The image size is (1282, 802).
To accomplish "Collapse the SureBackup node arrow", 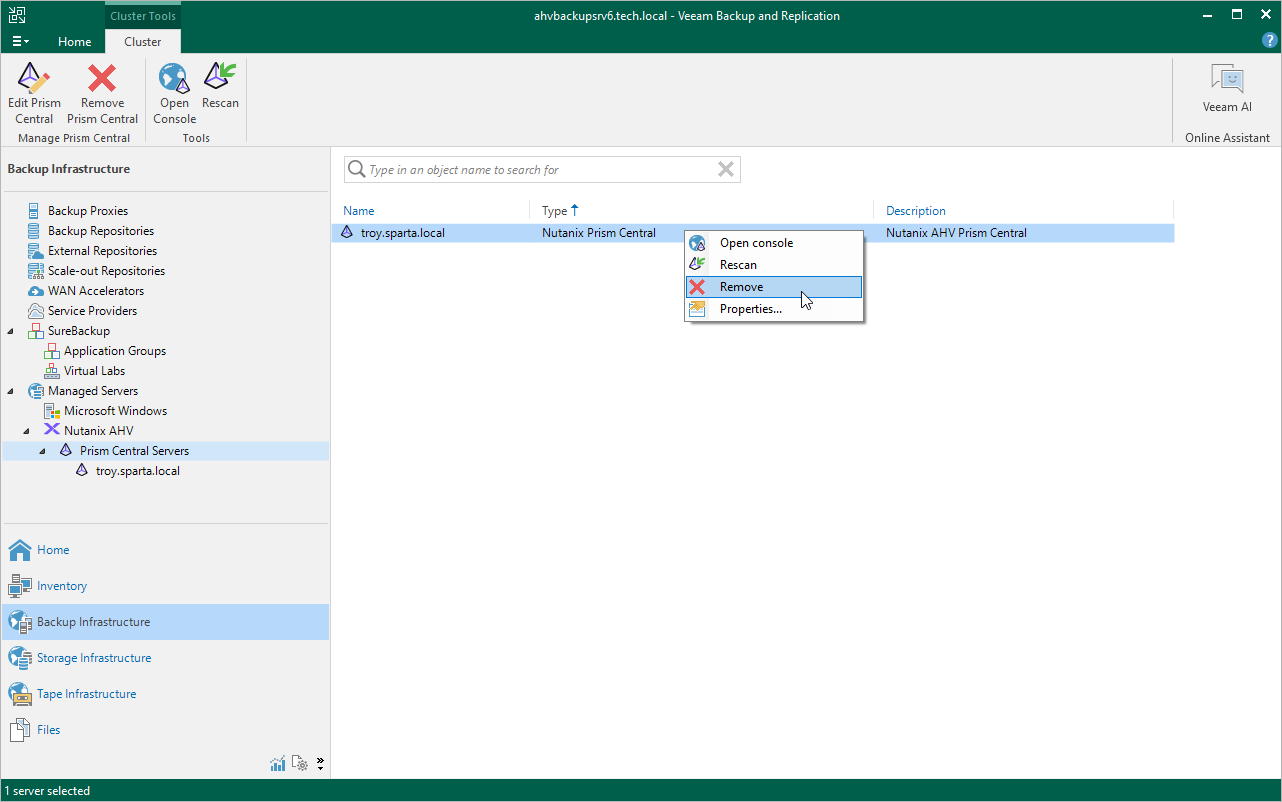I will pyautogui.click(x=11, y=331).
